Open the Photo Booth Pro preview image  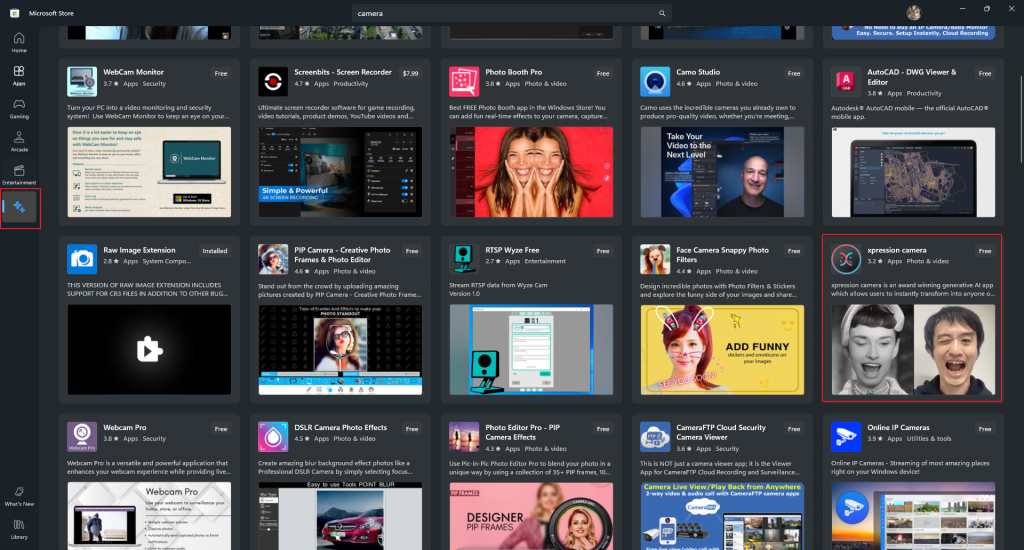point(531,172)
